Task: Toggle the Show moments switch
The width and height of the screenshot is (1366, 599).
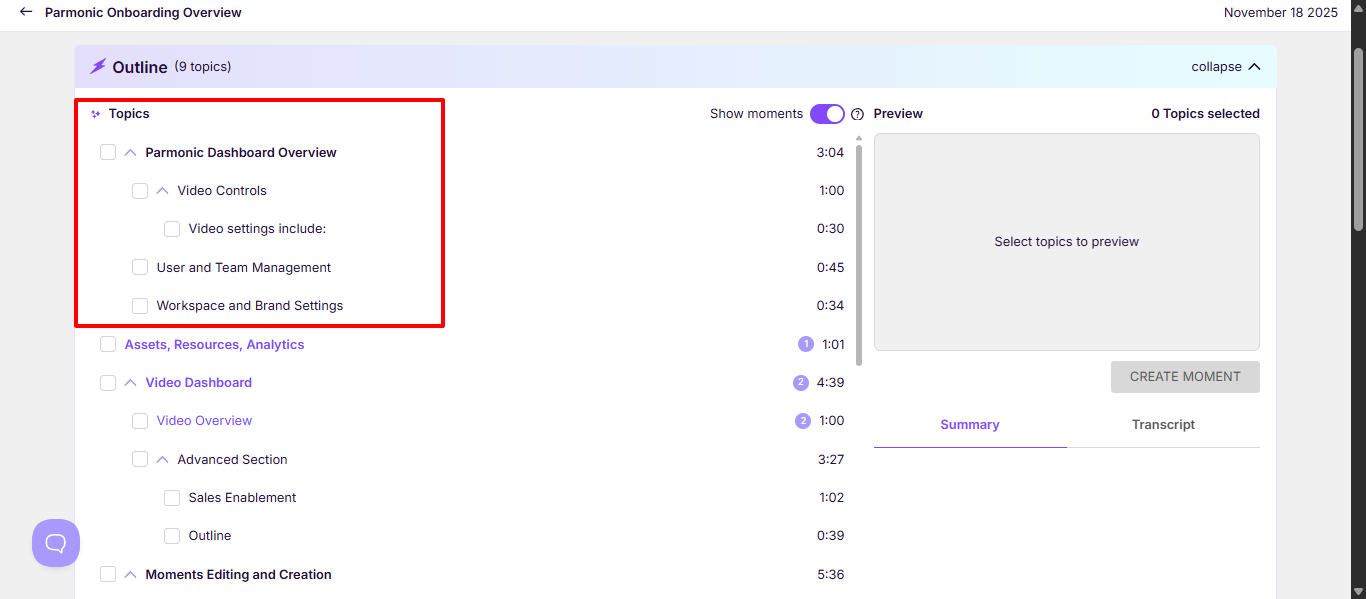Action: (x=827, y=114)
